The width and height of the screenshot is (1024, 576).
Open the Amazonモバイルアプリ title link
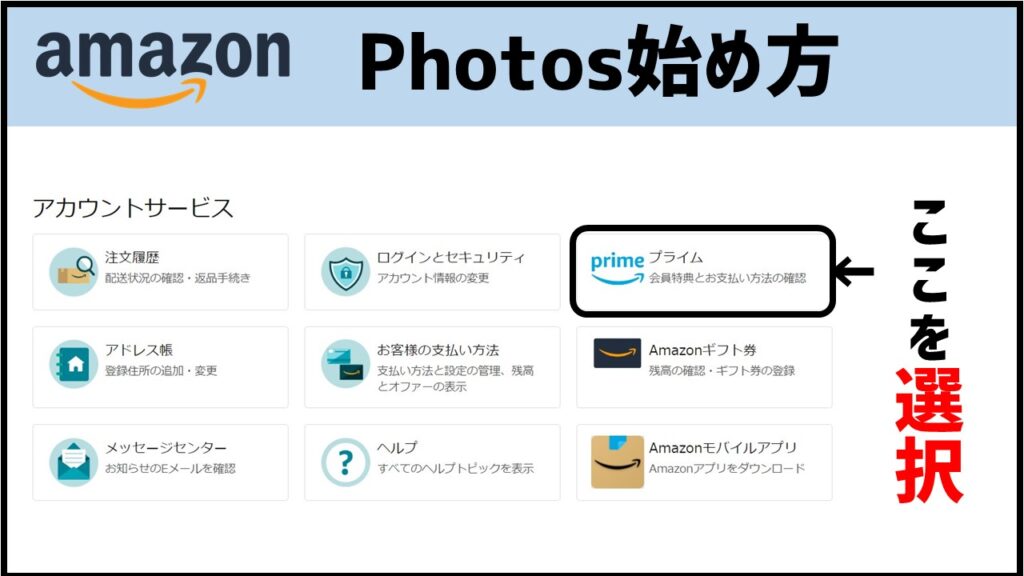click(x=722, y=448)
